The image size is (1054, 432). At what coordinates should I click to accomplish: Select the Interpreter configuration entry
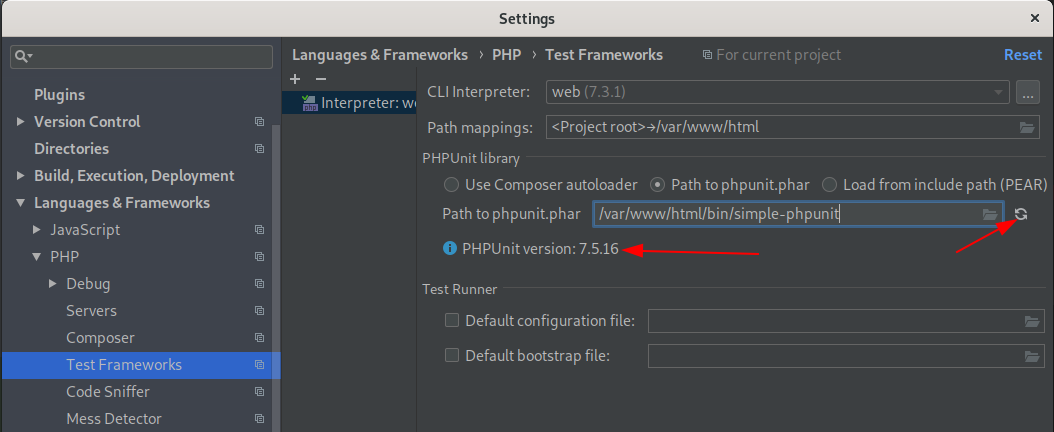click(x=350, y=103)
